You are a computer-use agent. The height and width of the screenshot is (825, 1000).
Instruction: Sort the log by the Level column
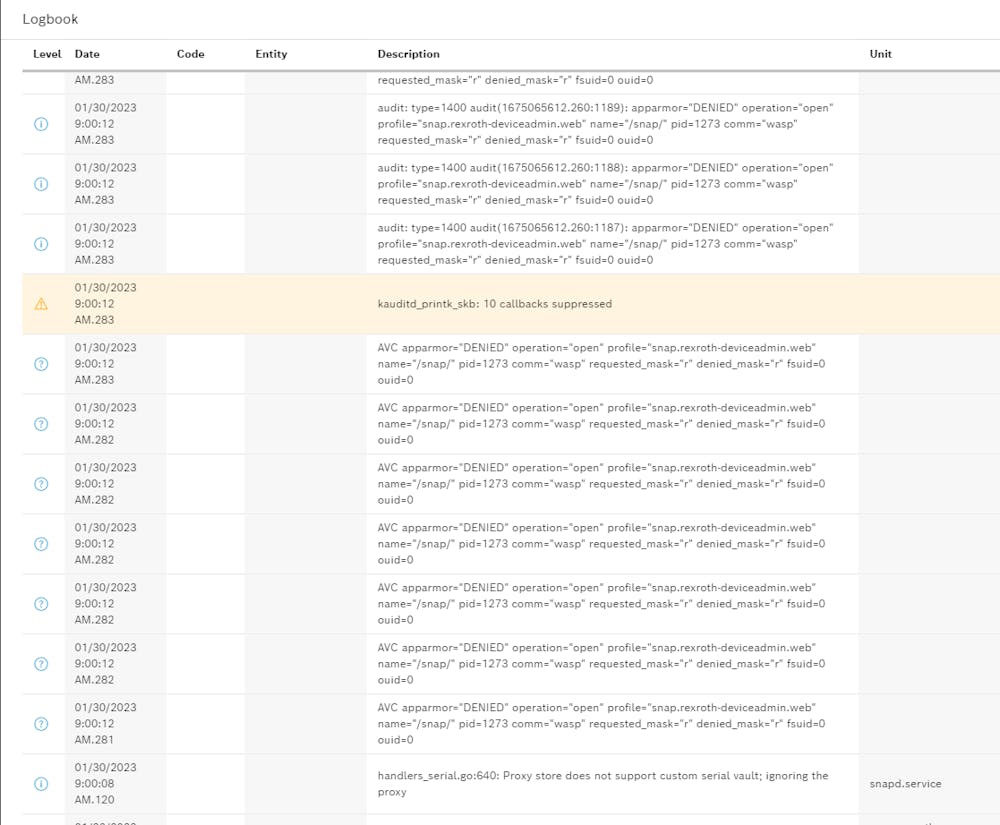[x=47, y=54]
